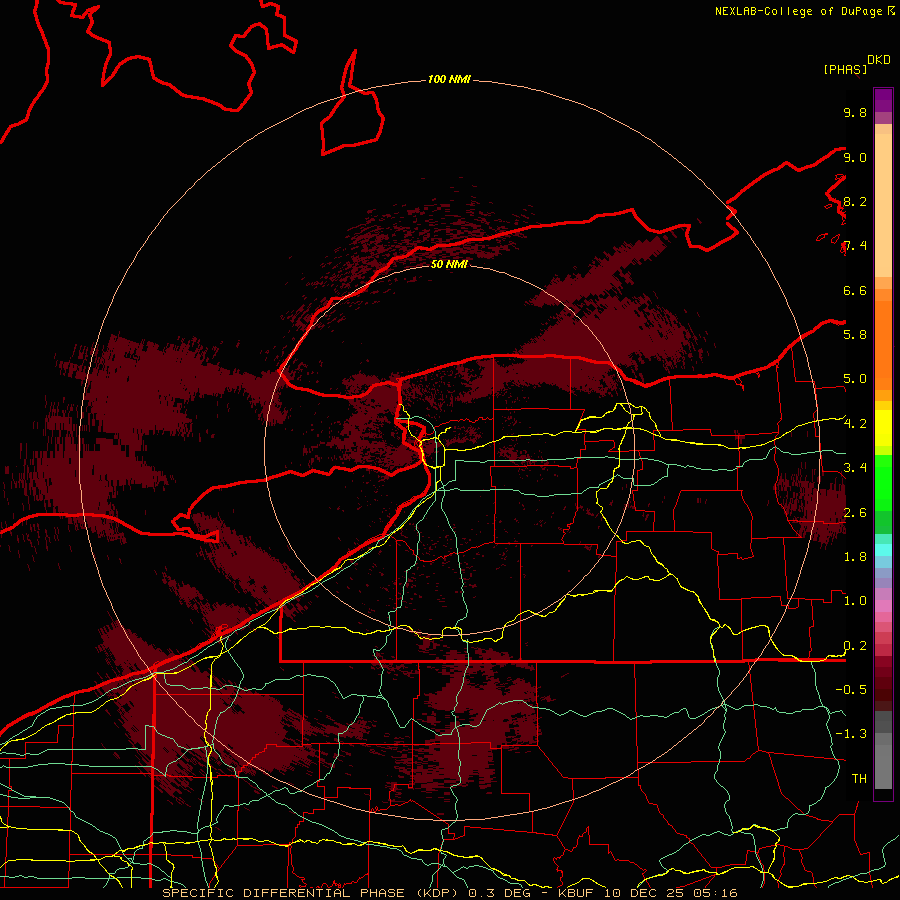Pick the gray band at the color scale bottom
This screenshot has width=900, height=900.
[883, 768]
